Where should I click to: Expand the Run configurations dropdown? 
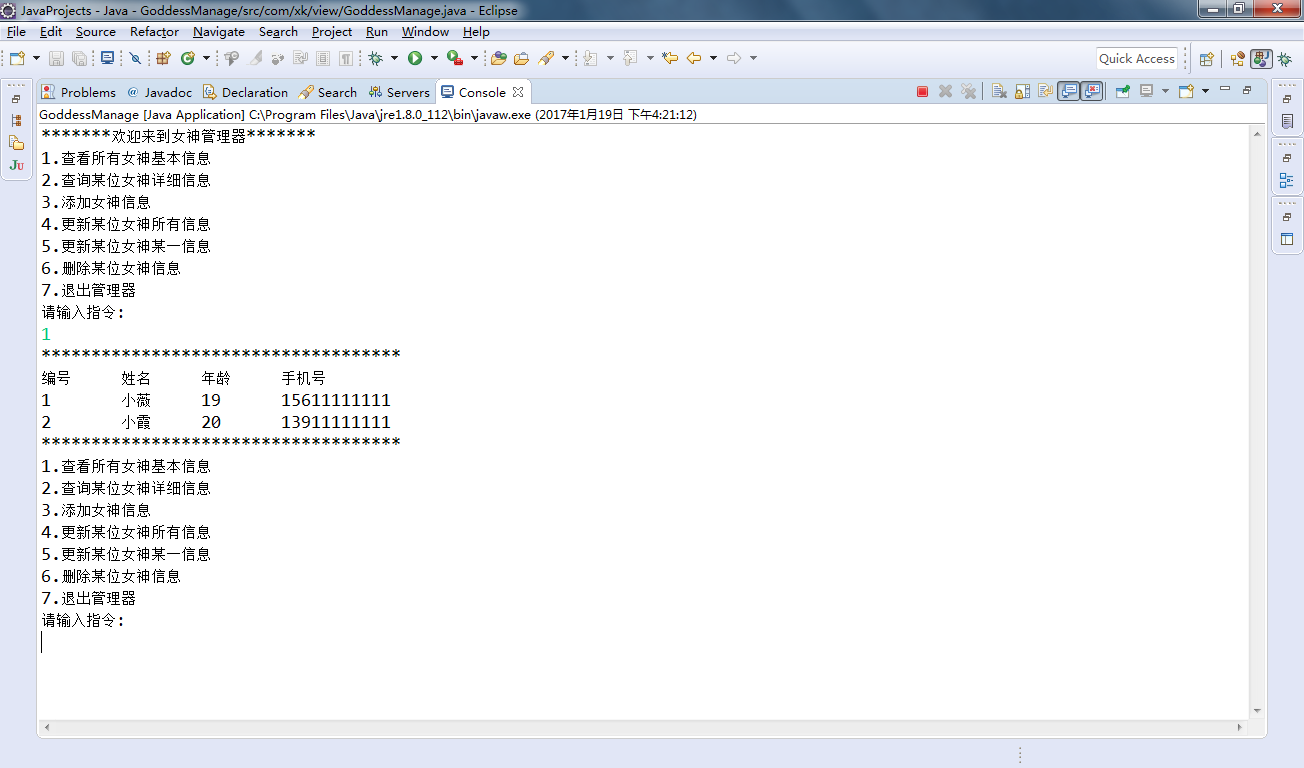click(434, 58)
